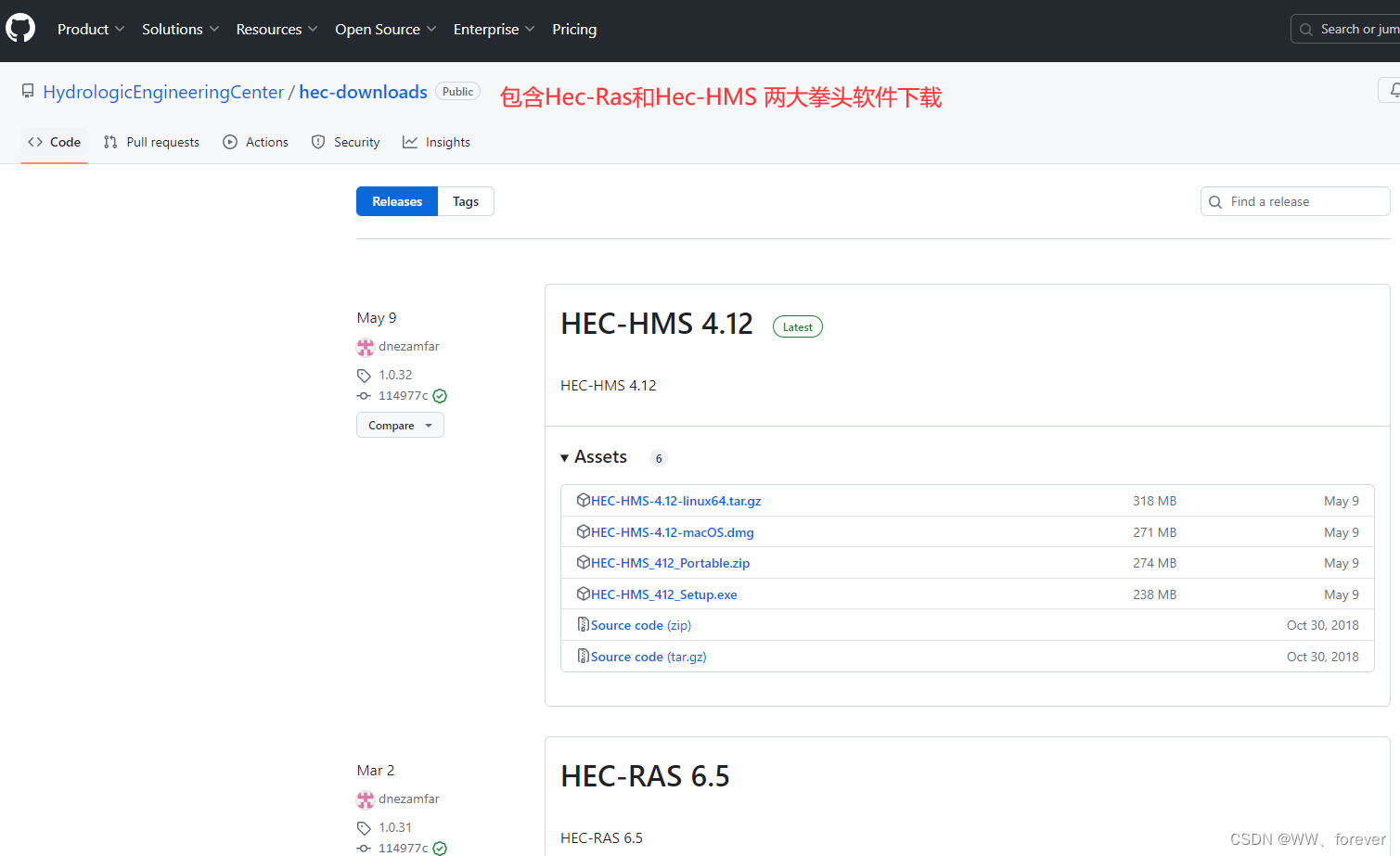The width and height of the screenshot is (1400, 856).
Task: Select the Releases button
Action: pyautogui.click(x=397, y=201)
